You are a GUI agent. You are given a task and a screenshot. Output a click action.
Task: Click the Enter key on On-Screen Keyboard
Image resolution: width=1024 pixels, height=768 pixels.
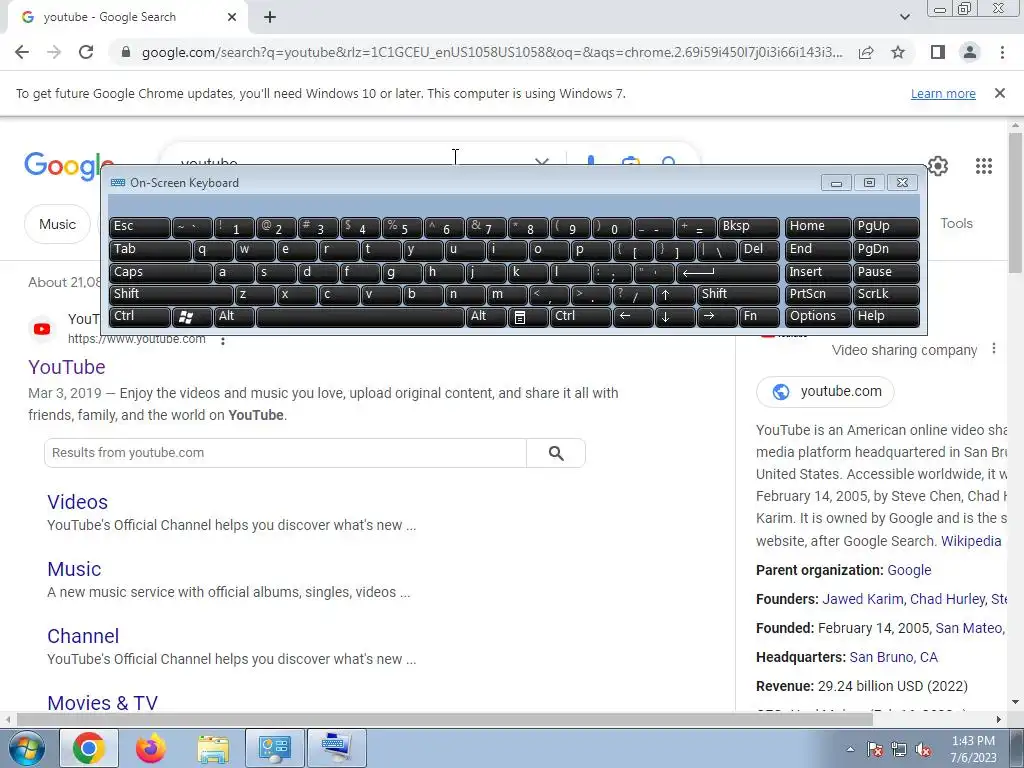click(728, 272)
